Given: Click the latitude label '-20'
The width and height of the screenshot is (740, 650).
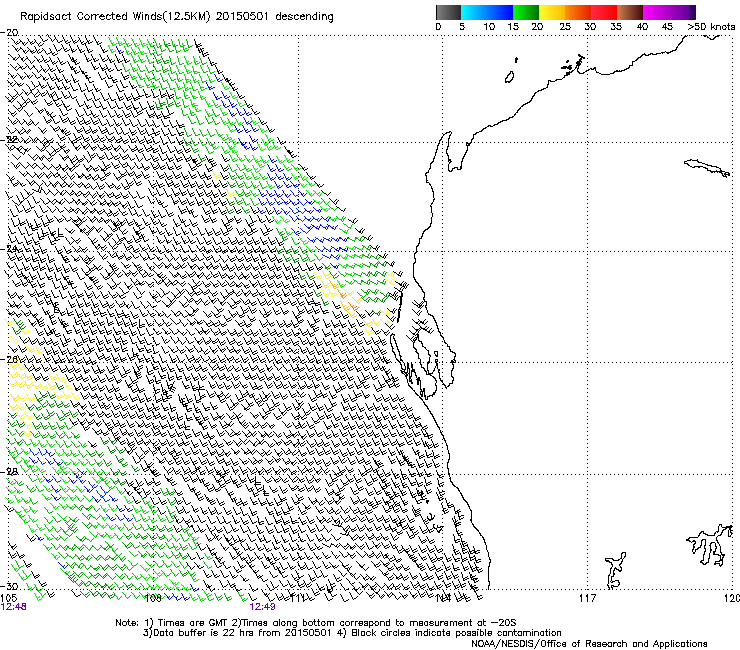Looking at the screenshot, I should 9,33.
